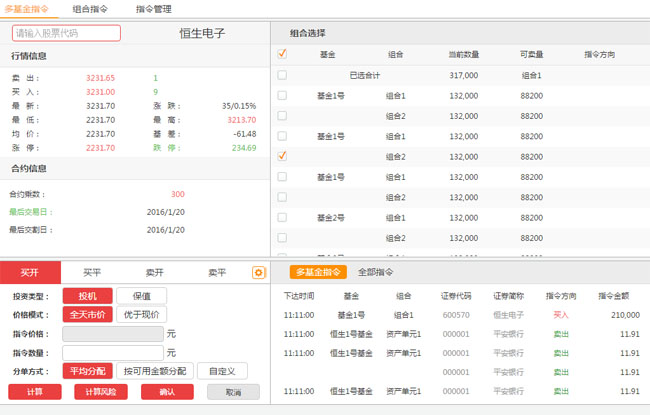This screenshot has height=415, width=650.
Task: Switch to the 卖开 order tab
Action: (154, 272)
